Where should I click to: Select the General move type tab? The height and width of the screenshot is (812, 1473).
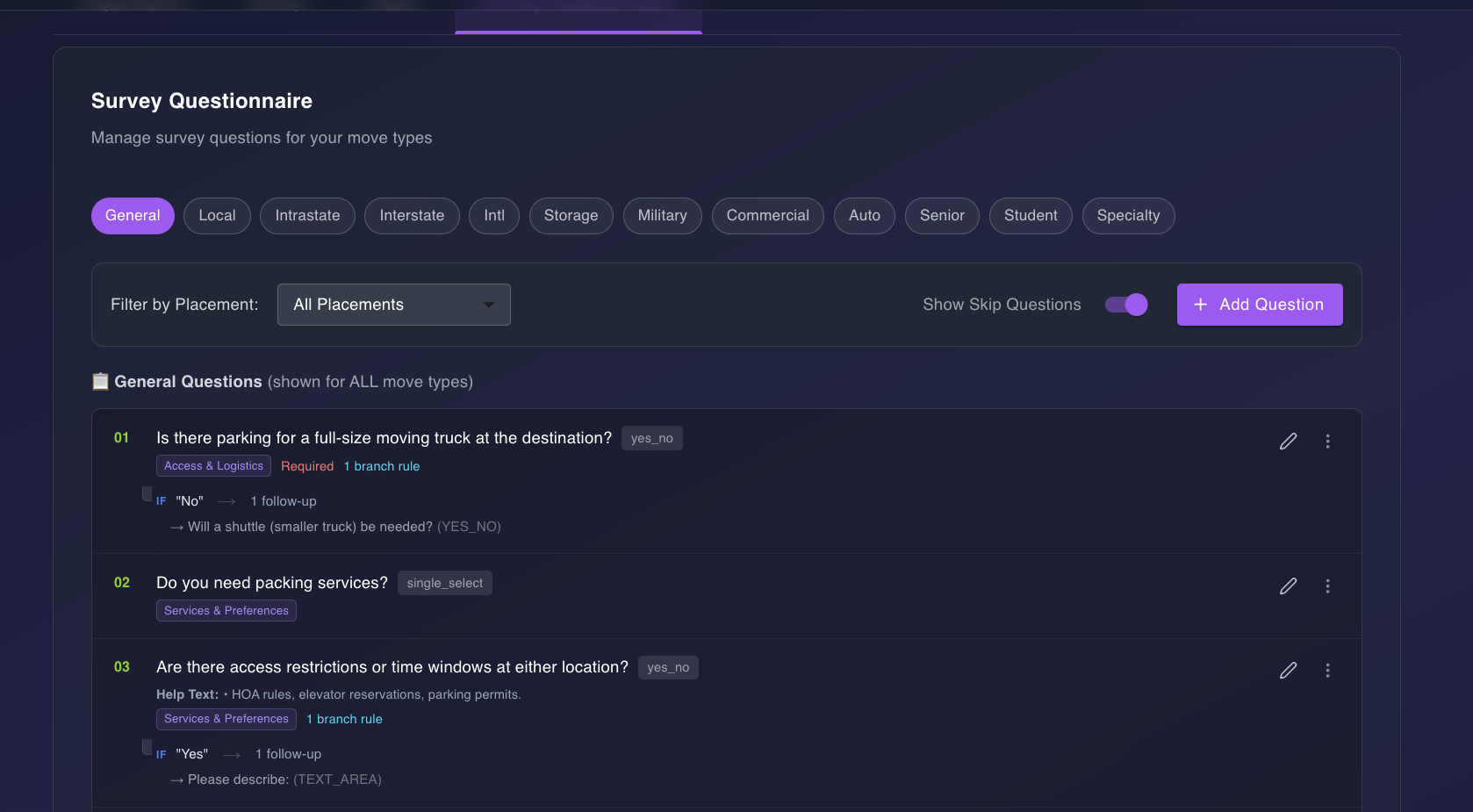[x=133, y=216]
